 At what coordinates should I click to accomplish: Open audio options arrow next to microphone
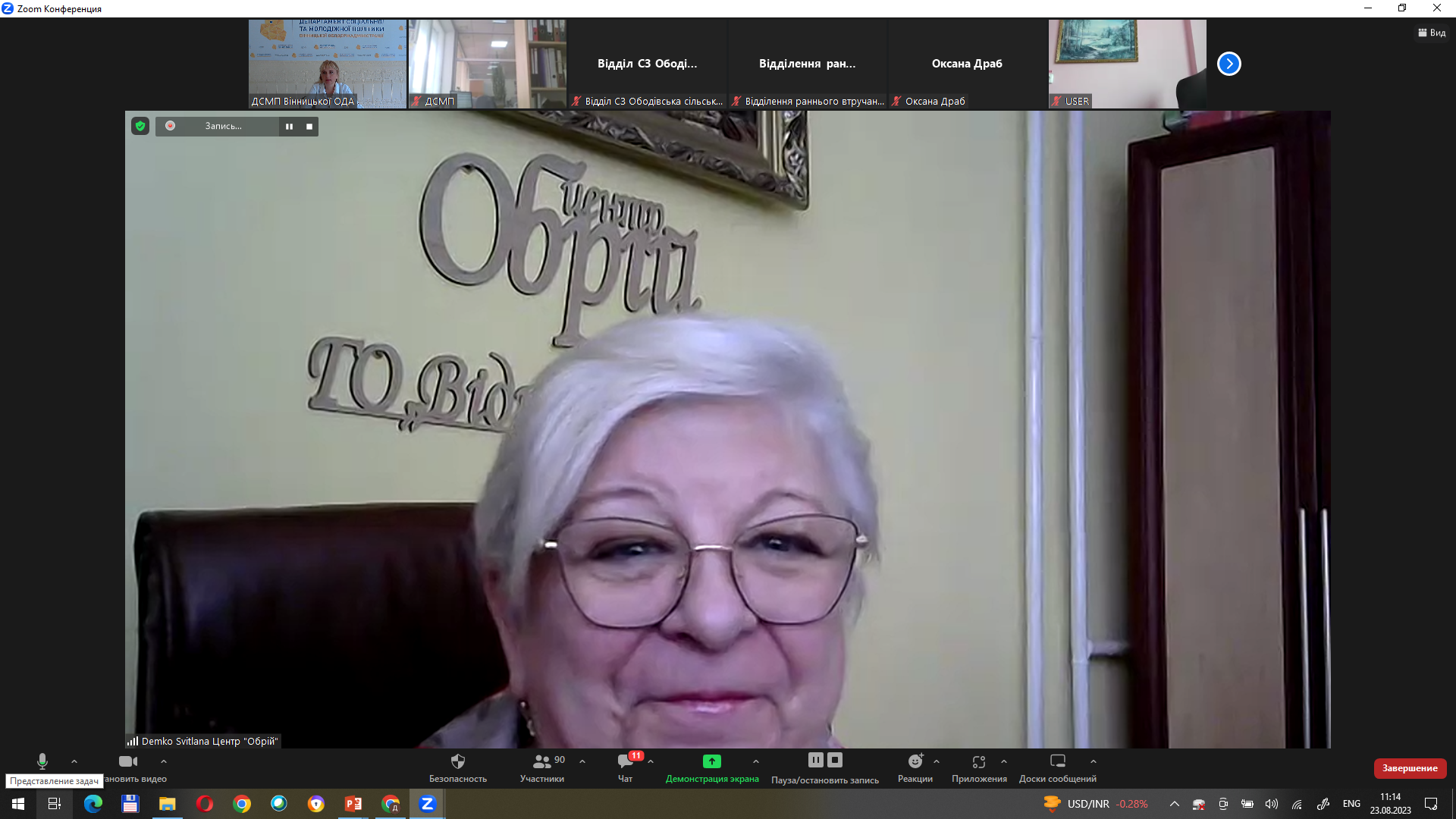74,761
